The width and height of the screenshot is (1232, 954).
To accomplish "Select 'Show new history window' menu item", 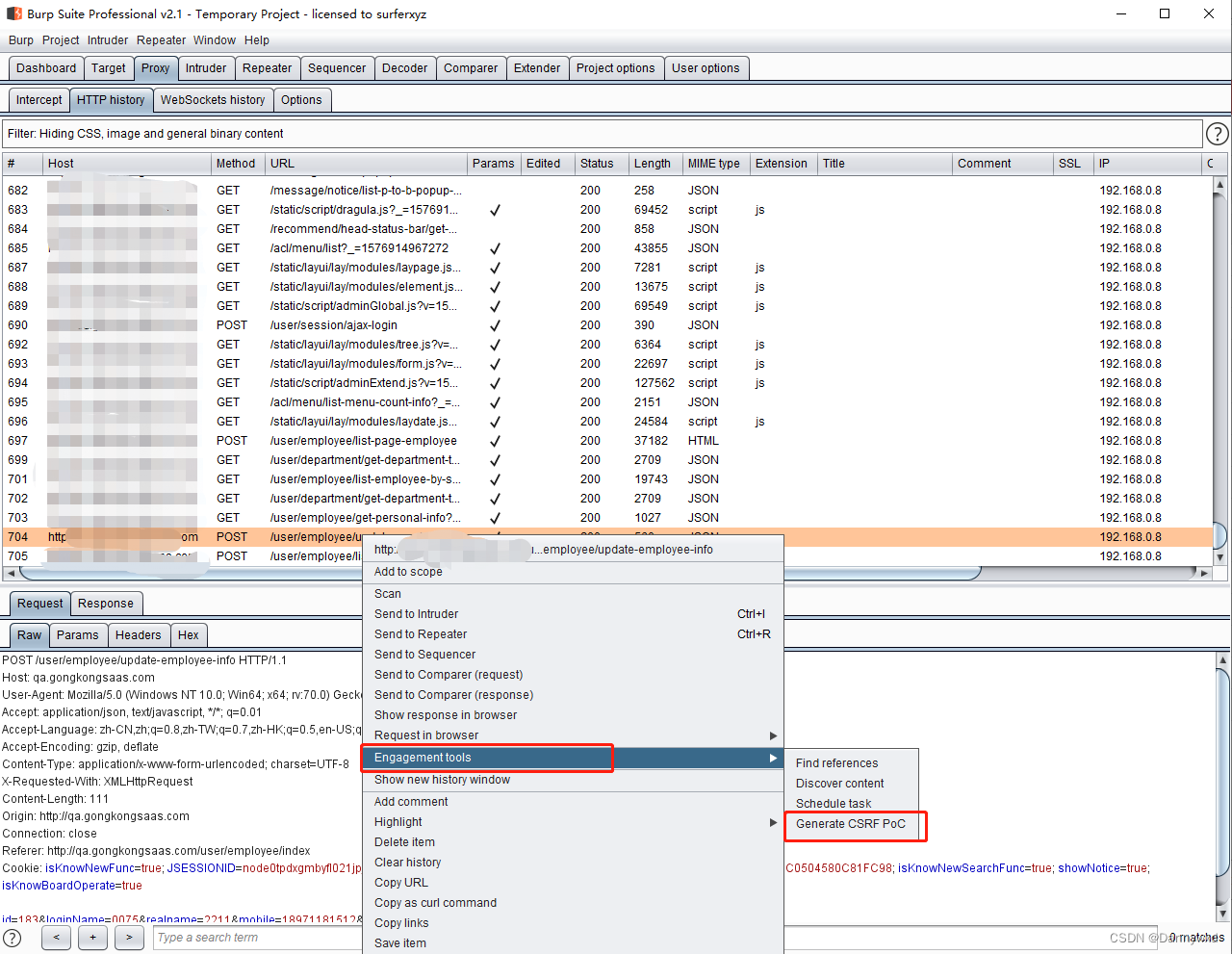I will click(x=573, y=780).
